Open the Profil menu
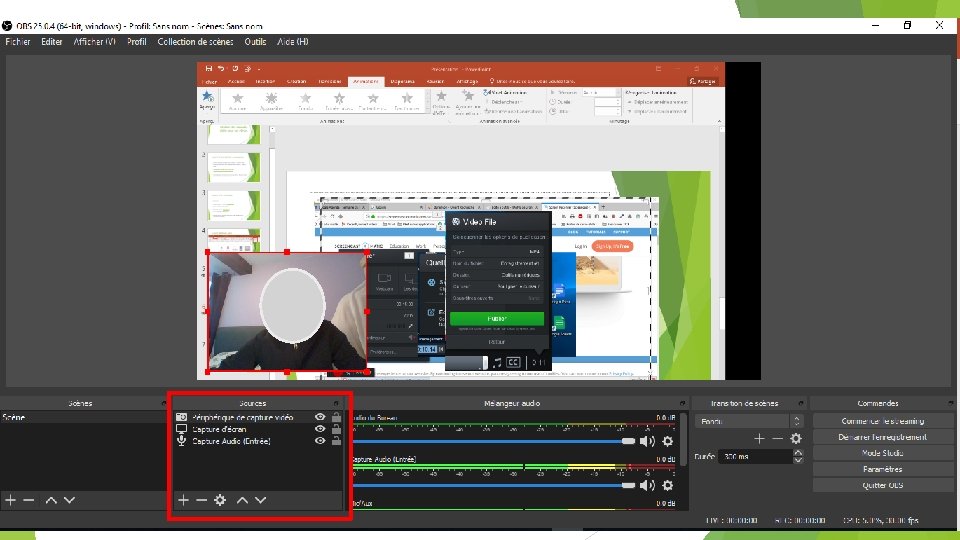Viewport: 960px width, 540px height. (x=137, y=42)
